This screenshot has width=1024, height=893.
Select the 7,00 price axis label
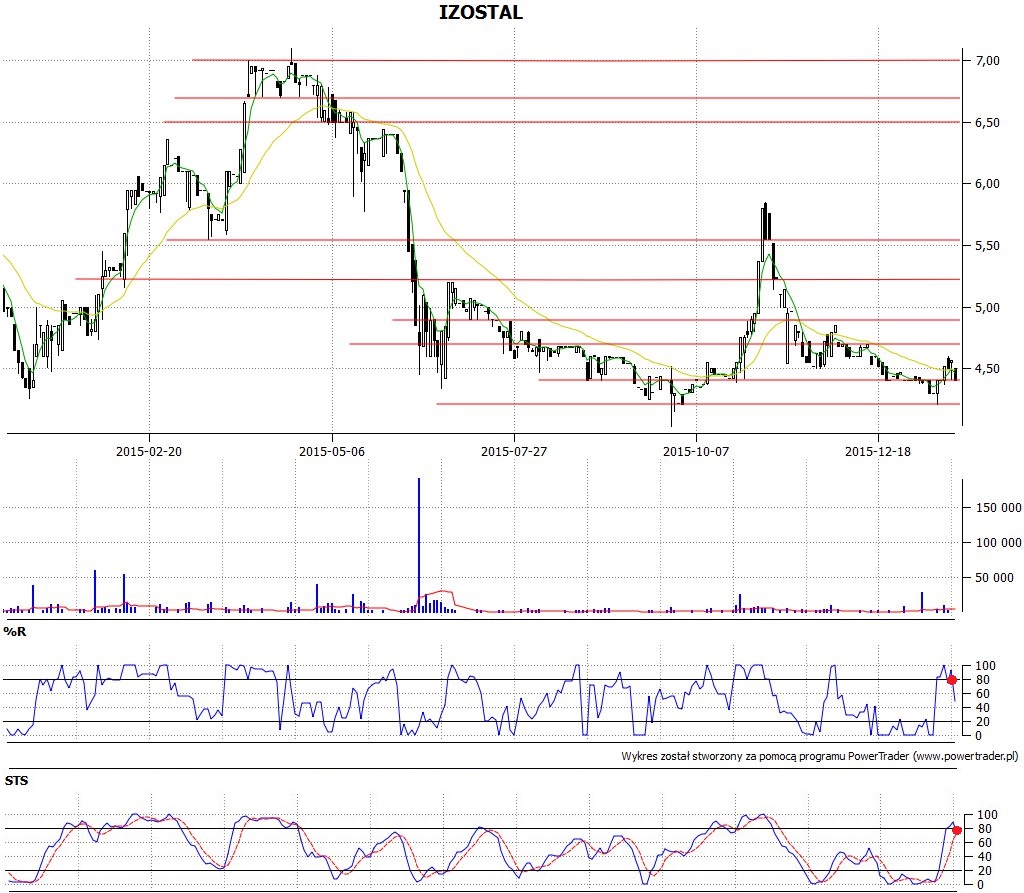click(987, 61)
